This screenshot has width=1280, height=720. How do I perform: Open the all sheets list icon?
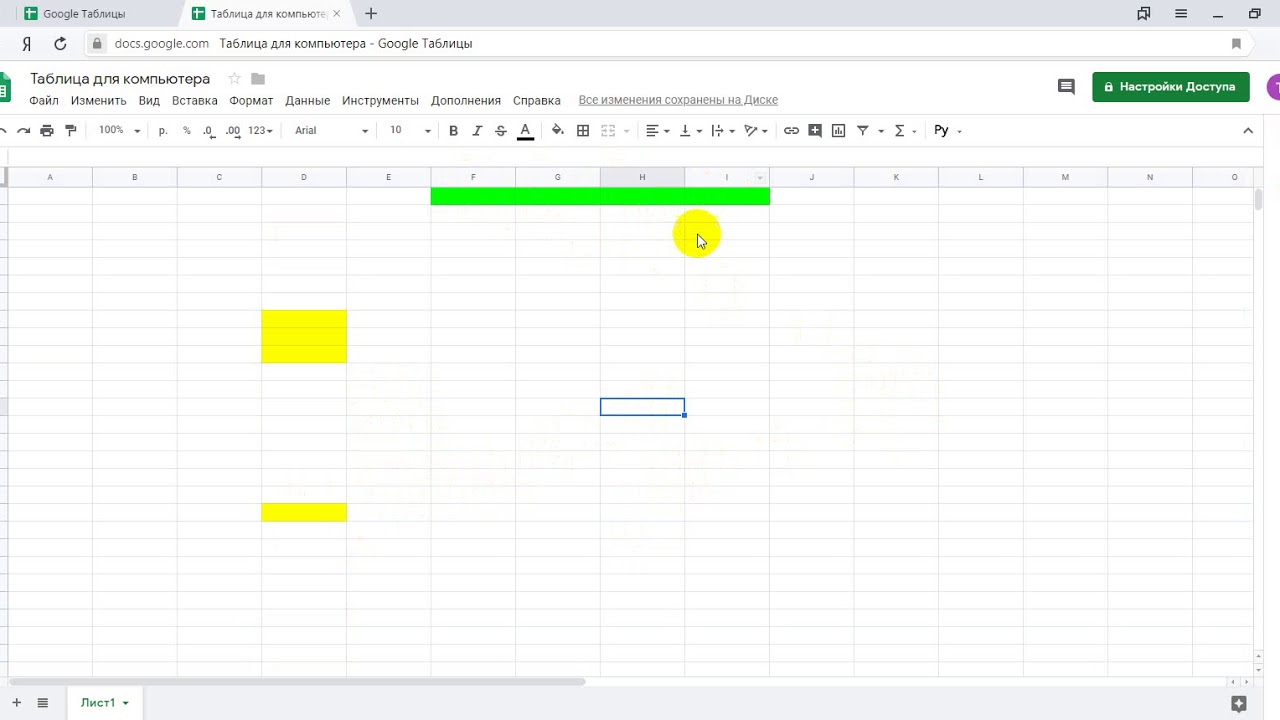(43, 703)
